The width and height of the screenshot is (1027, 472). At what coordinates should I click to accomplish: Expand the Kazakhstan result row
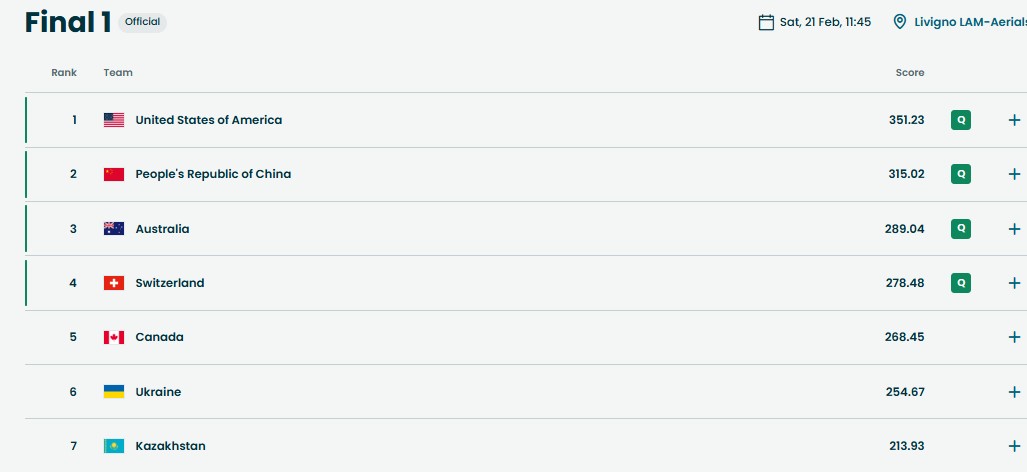pyautogui.click(x=1014, y=446)
